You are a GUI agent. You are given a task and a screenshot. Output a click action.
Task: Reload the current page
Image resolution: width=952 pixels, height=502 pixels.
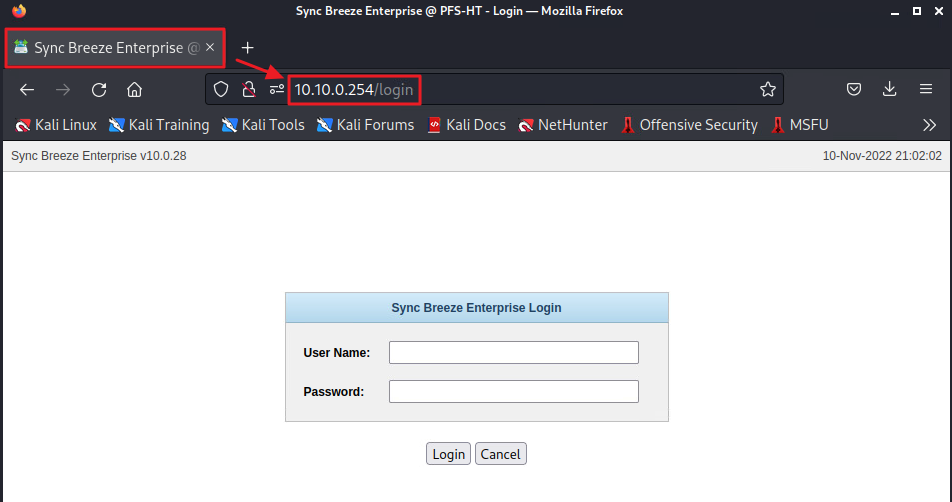coord(99,90)
